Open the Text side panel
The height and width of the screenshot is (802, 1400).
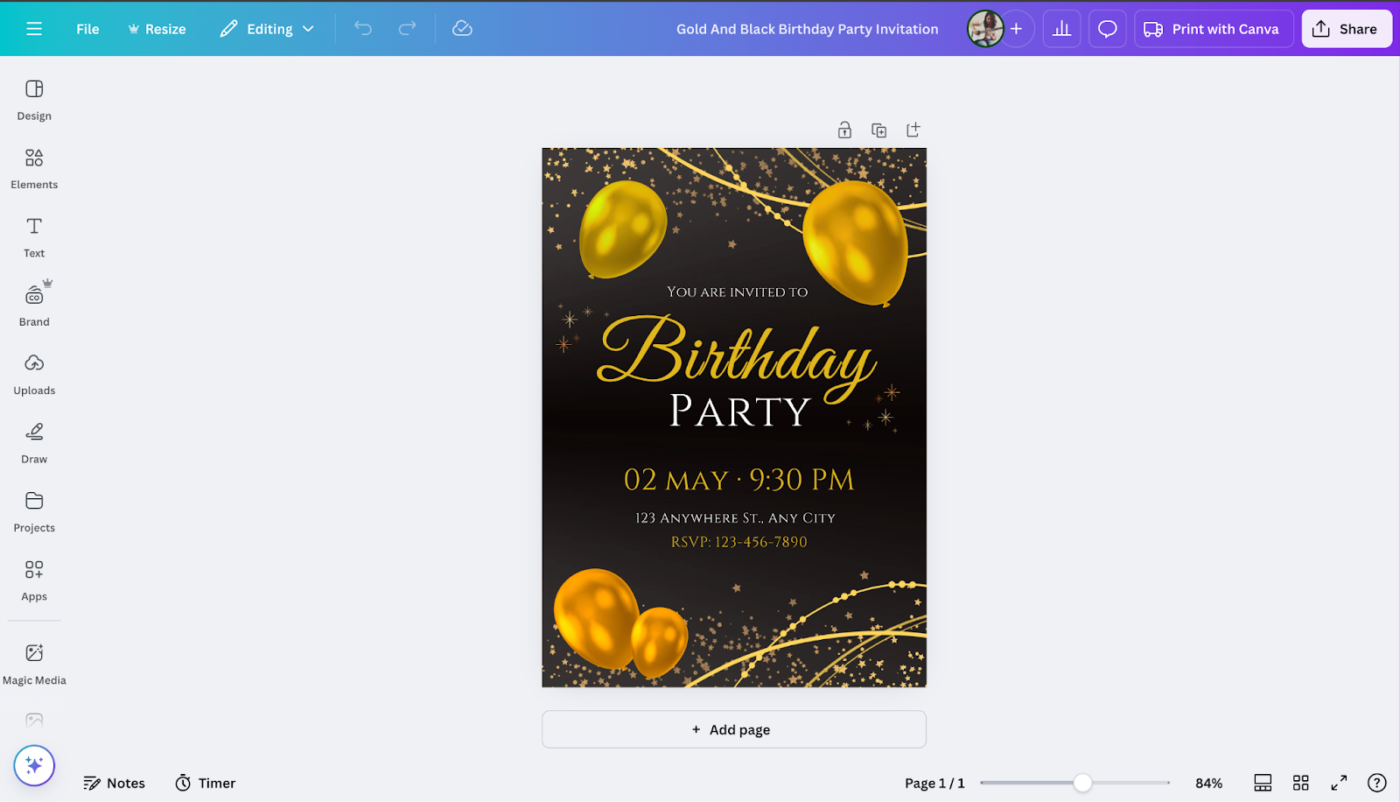click(x=34, y=238)
